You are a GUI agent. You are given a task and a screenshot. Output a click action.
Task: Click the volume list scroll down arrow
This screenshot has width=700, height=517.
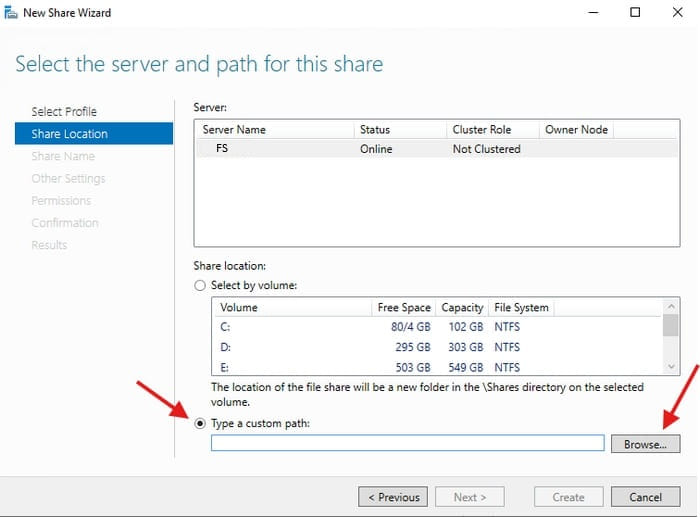pos(671,367)
